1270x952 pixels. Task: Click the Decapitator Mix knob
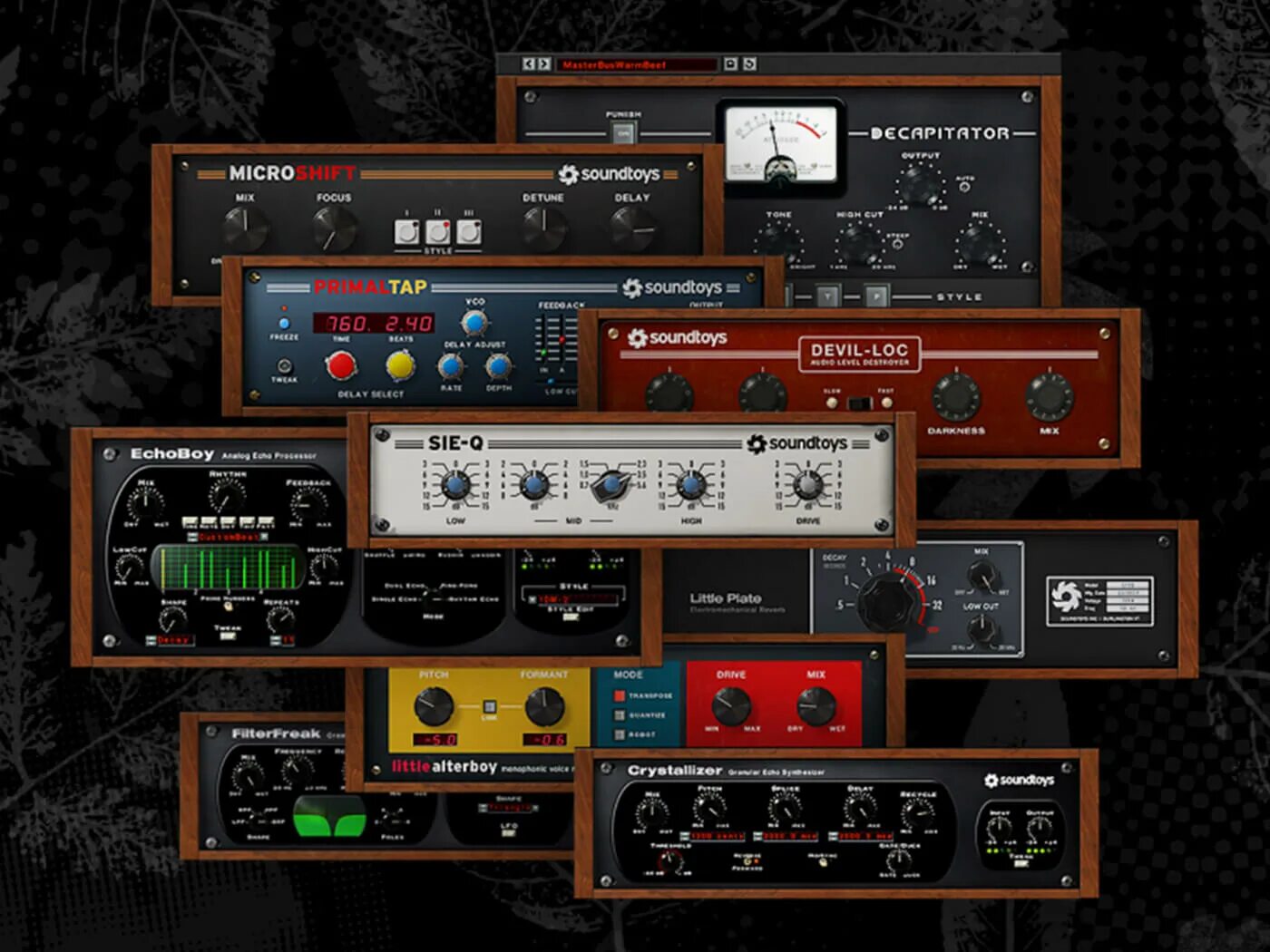tap(980, 242)
